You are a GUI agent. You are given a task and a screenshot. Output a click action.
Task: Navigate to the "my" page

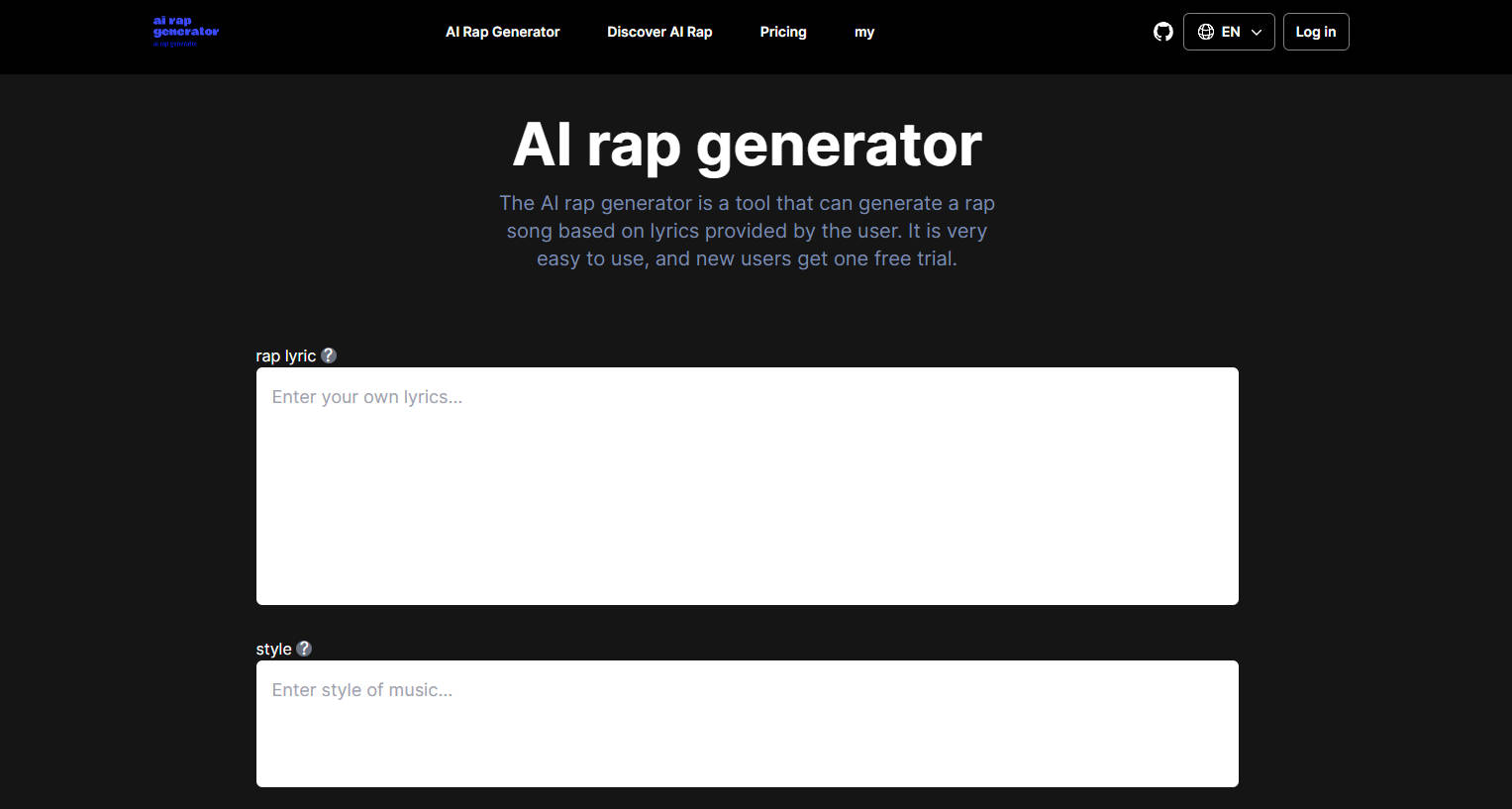pos(863,31)
